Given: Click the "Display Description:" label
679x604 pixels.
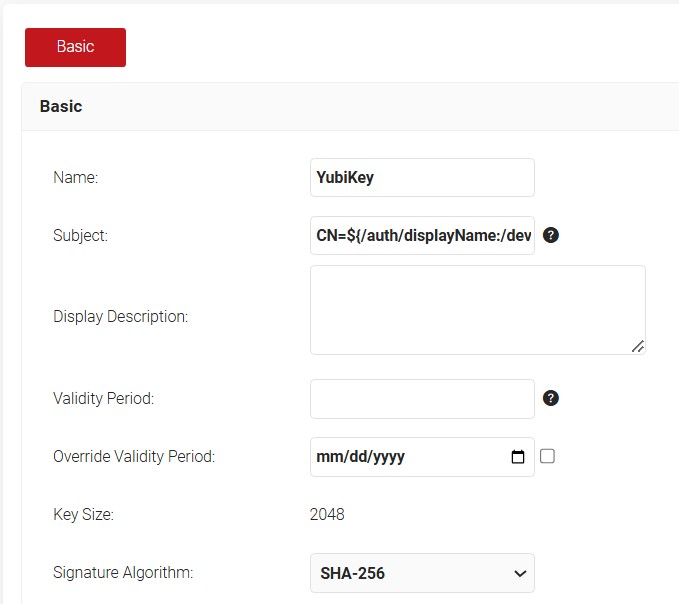Looking at the screenshot, I should (120, 316).
